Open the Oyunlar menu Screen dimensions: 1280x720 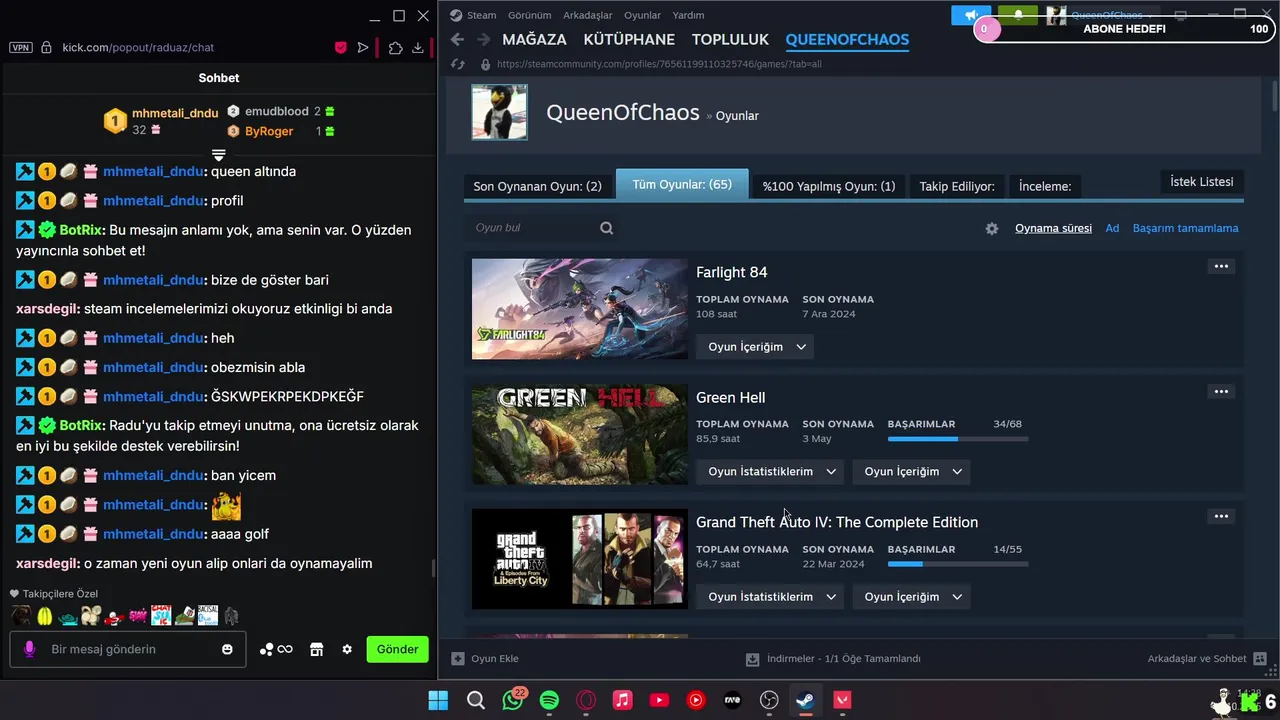pyautogui.click(x=642, y=15)
